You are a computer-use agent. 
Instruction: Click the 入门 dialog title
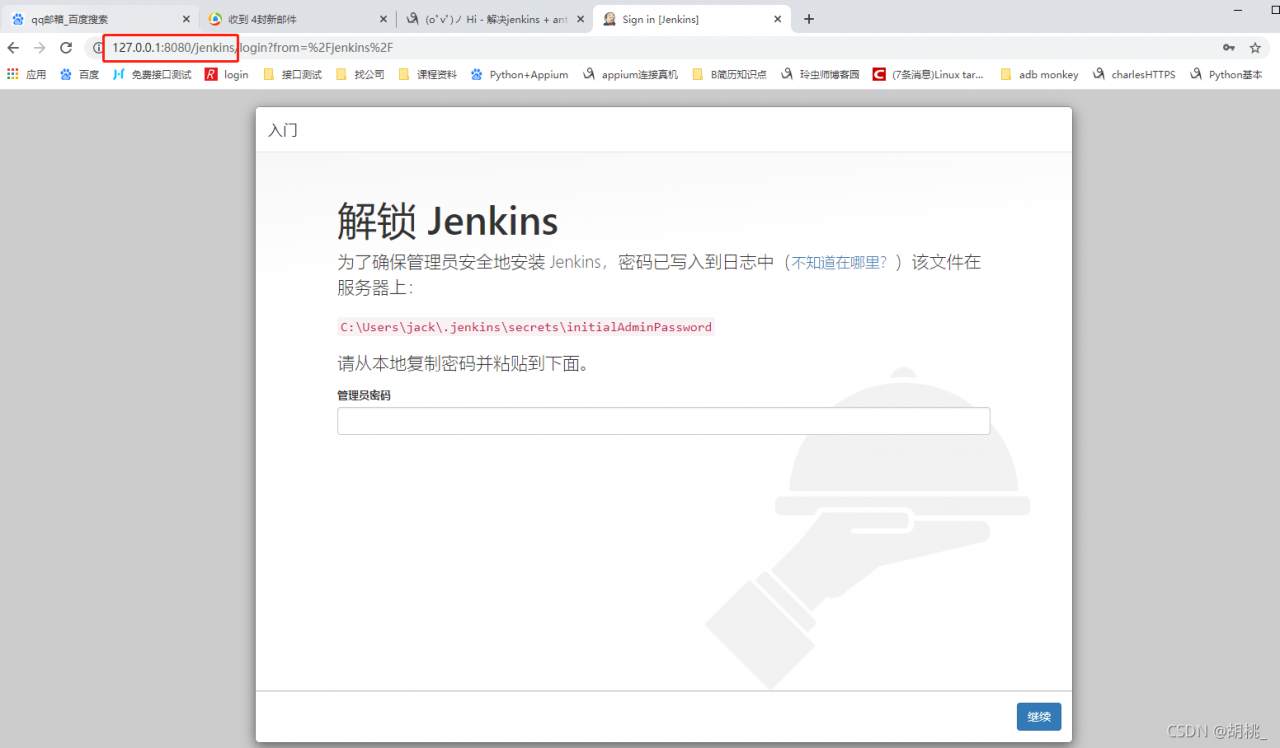tap(283, 130)
